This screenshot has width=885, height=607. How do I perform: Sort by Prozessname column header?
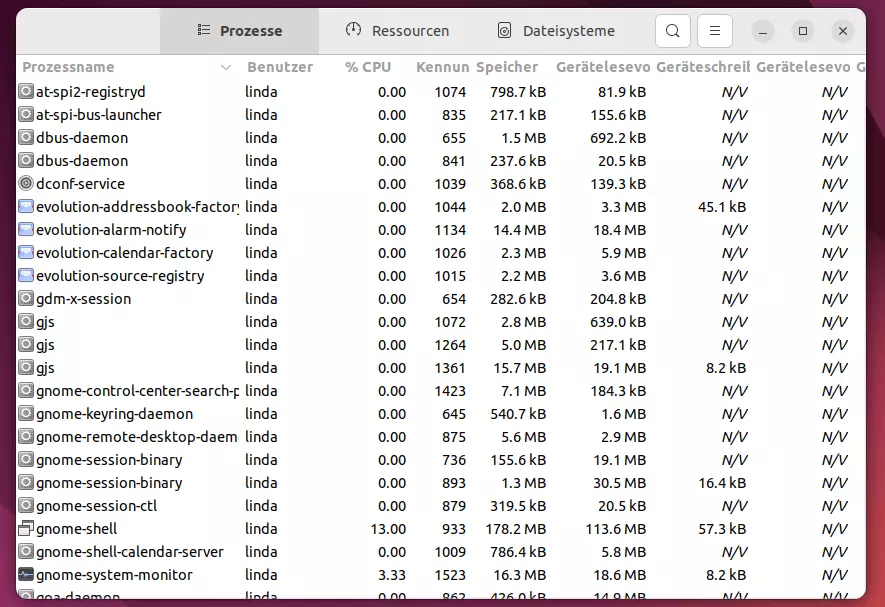68,67
